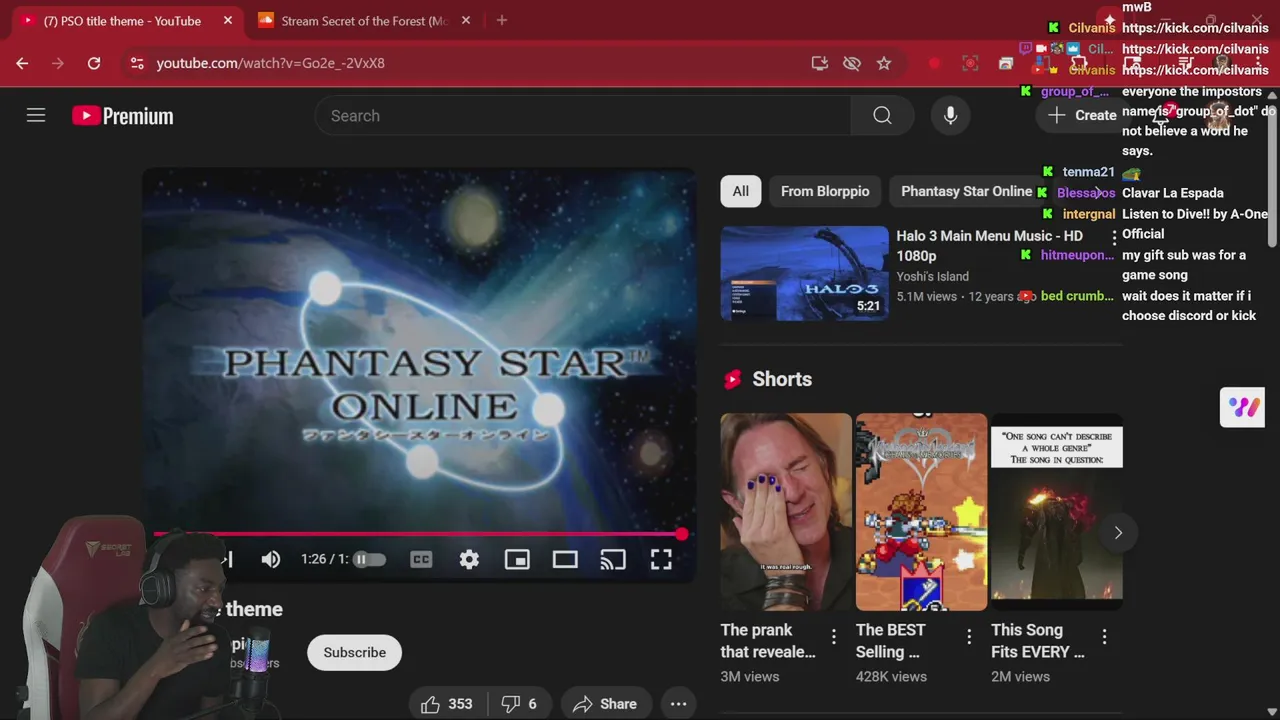This screenshot has width=1280, height=720.
Task: Open options menu for Halo 3 video
Action: click(x=1114, y=237)
